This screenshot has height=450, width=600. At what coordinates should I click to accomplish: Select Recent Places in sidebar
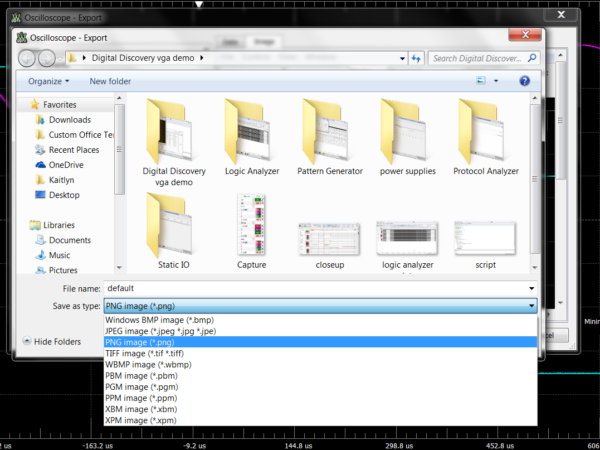click(74, 150)
